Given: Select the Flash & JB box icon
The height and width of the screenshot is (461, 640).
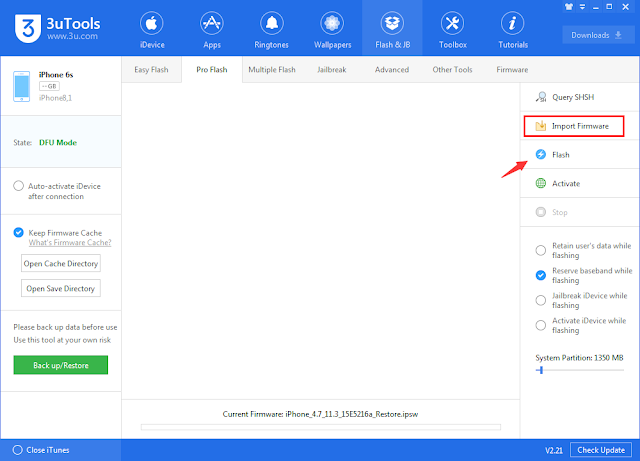Looking at the screenshot, I should (x=392, y=23).
